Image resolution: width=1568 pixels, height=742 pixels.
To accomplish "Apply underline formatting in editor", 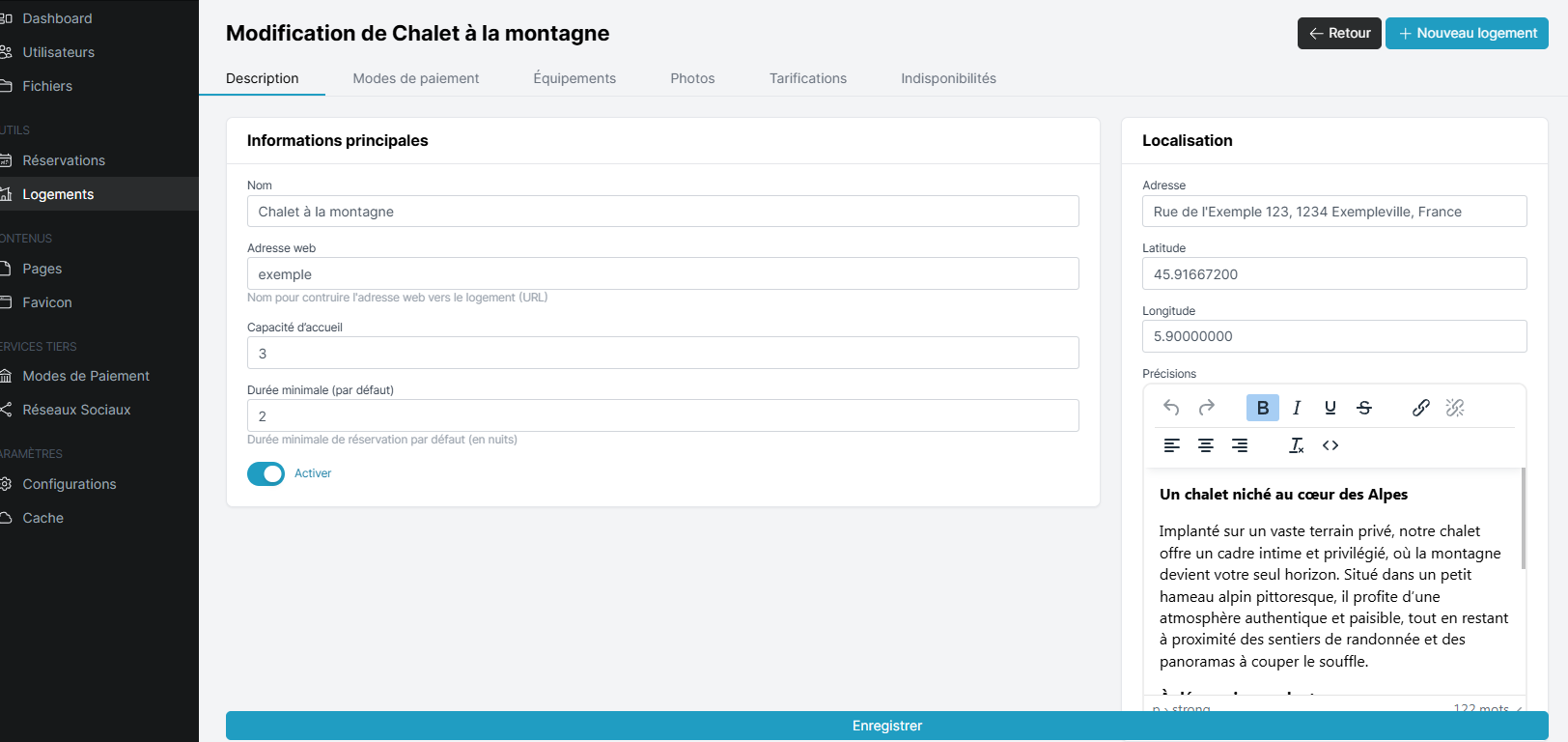I will click(x=1330, y=408).
